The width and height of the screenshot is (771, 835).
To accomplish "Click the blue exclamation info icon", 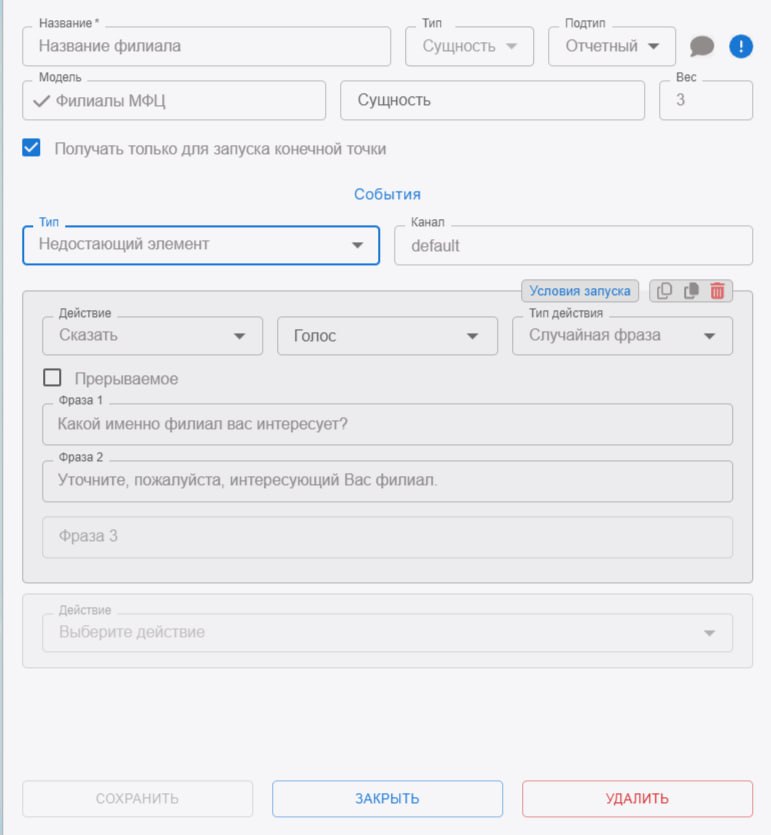I will click(x=740, y=46).
